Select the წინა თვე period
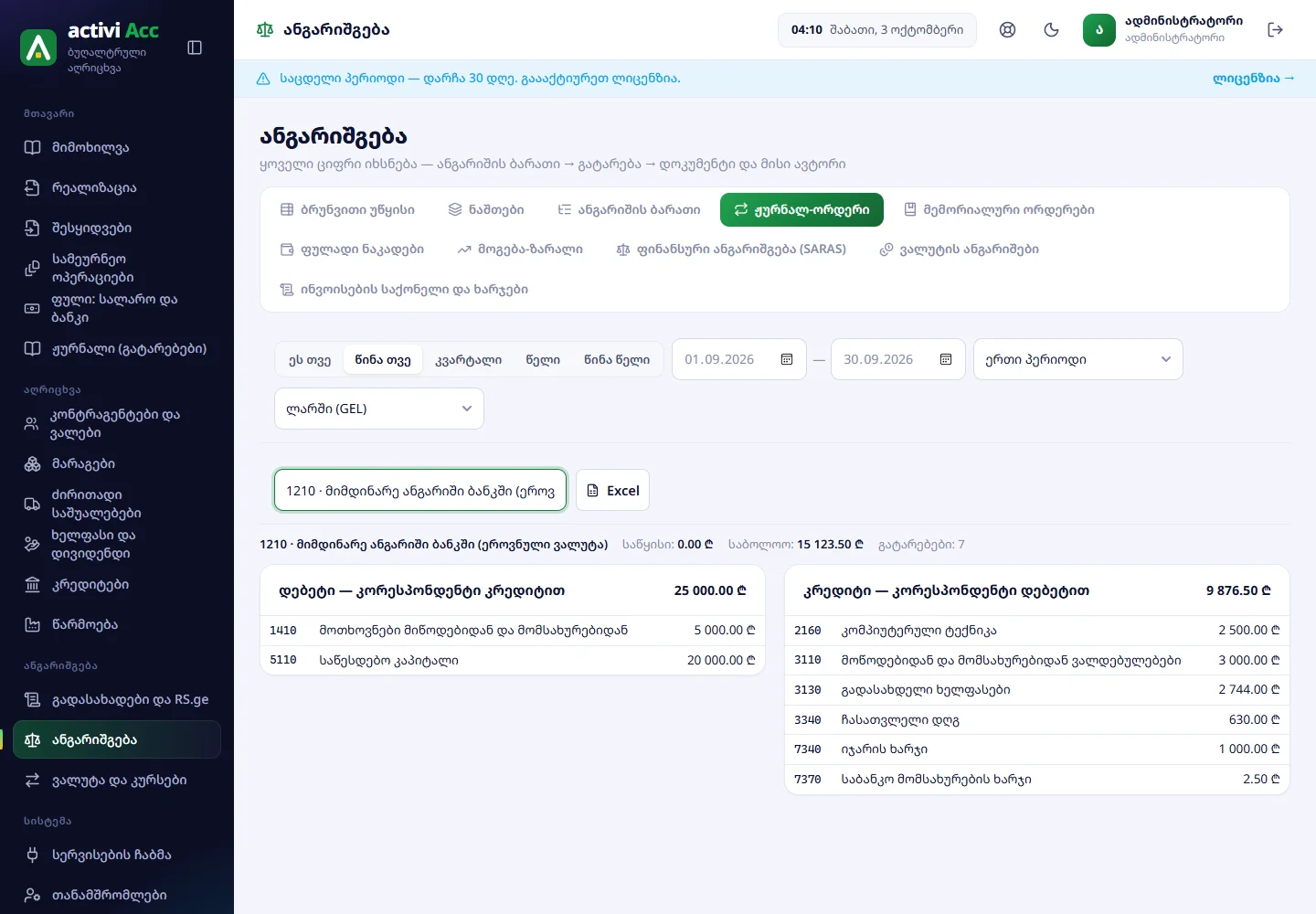1316x914 pixels. tap(383, 359)
